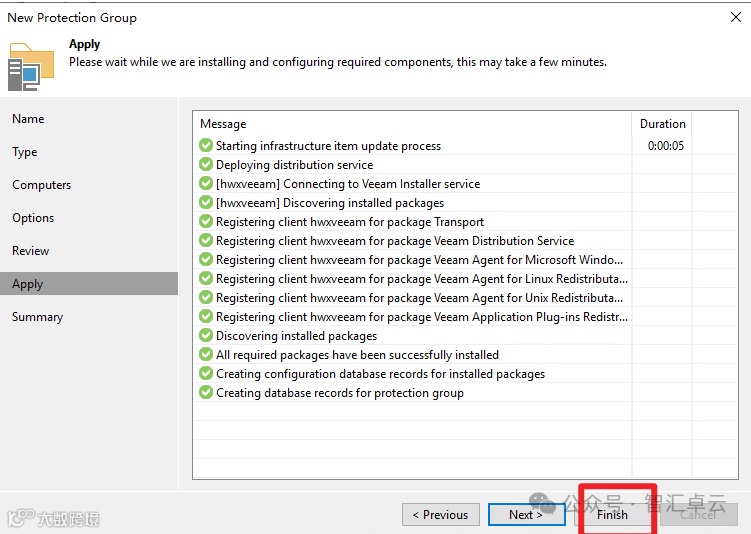
Task: Select 'Deploying distribution service' message
Action: (x=295, y=165)
